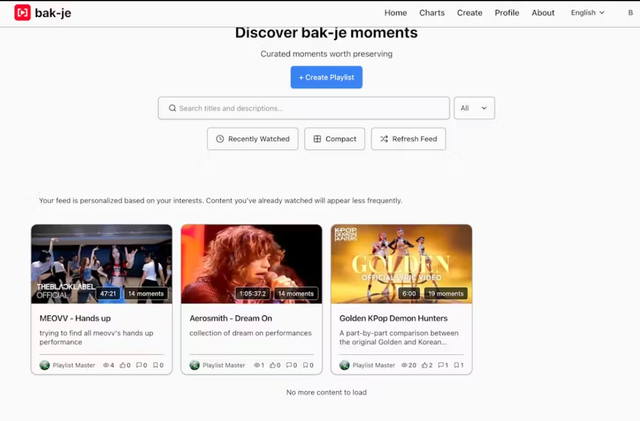Image resolution: width=640 pixels, height=421 pixels.
Task: Like the Golden KPop Demon Hunters playlist
Action: (x=424, y=365)
